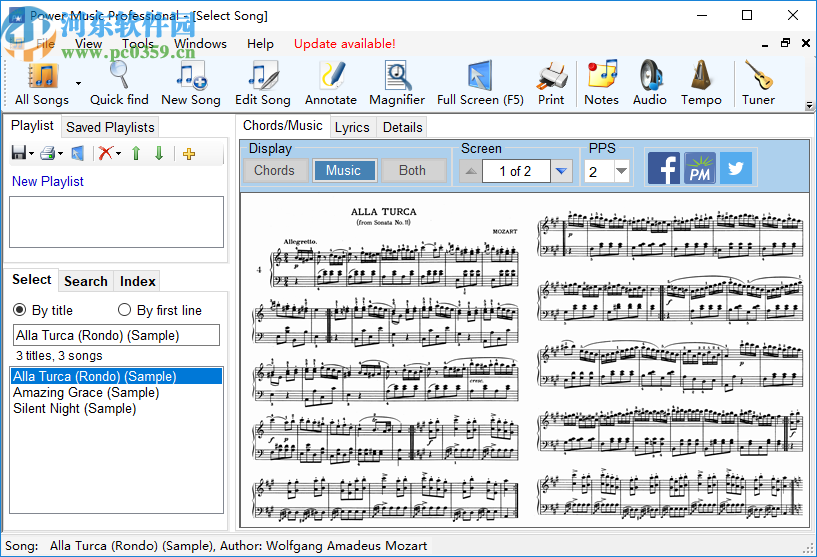Select the By first line radio button
The width and height of the screenshot is (817, 557).
(x=124, y=310)
